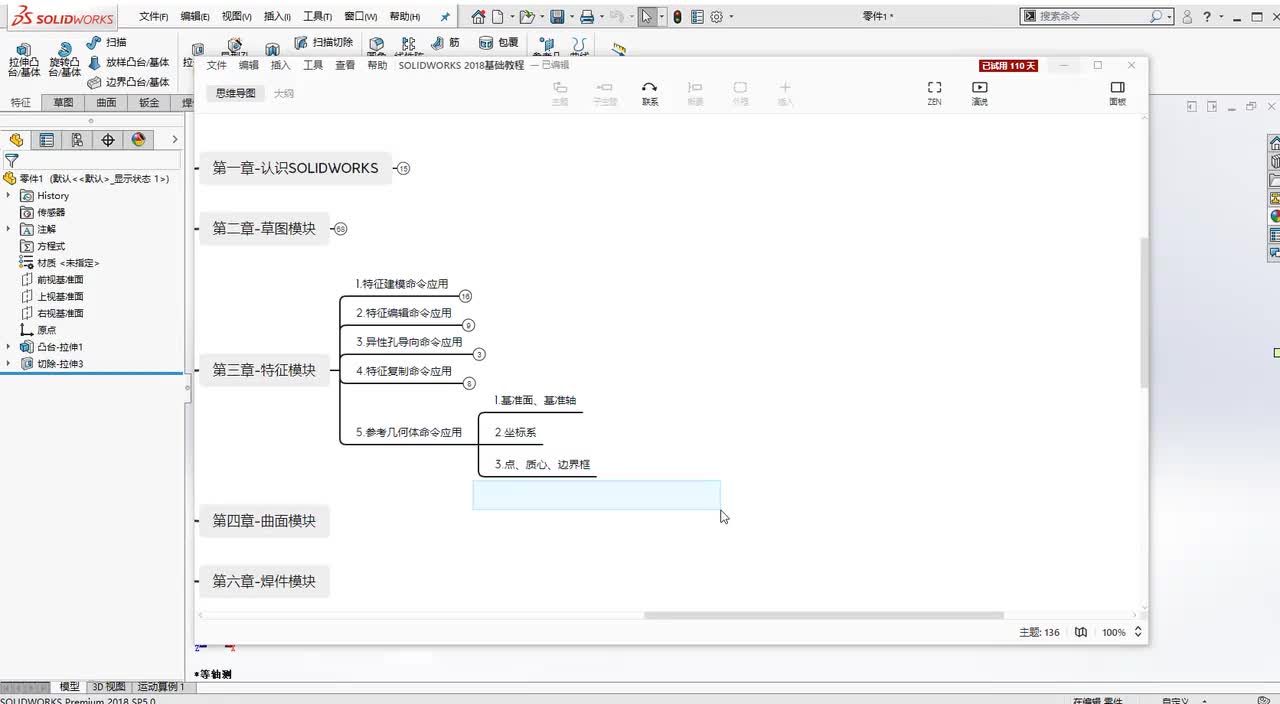Open the 文件(F) menu in SOLIDWORKS

pos(153,17)
